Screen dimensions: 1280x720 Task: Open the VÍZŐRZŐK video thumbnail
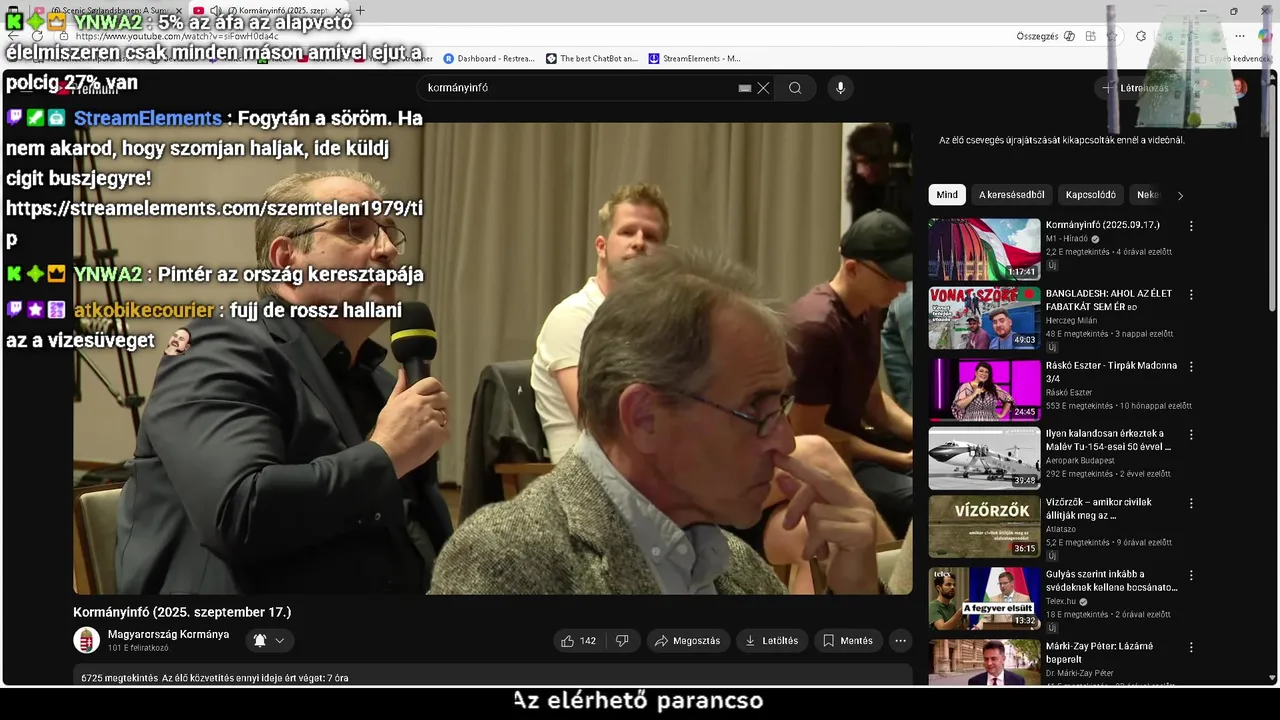point(984,527)
